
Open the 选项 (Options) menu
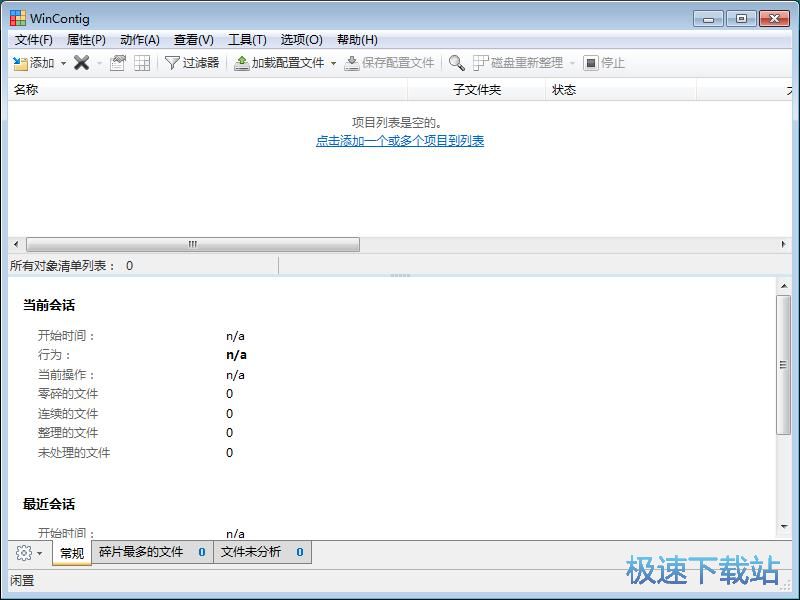tap(299, 40)
